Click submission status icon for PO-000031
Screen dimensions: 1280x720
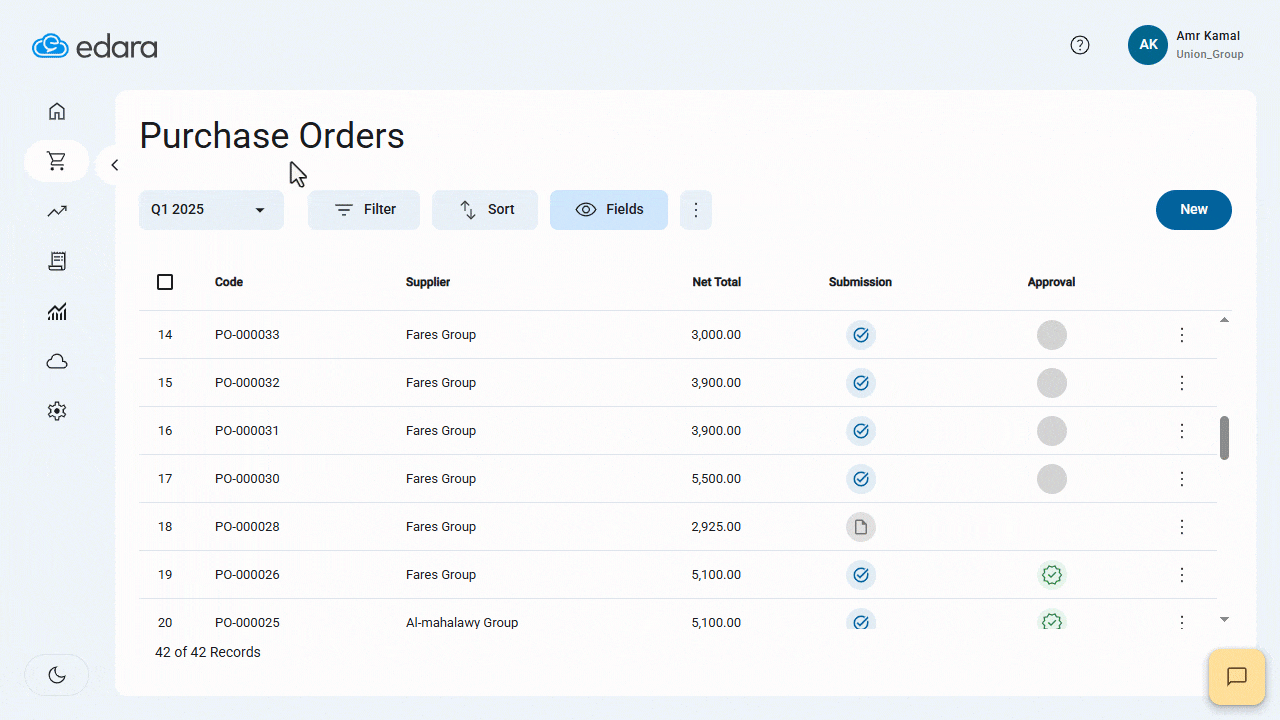click(861, 431)
